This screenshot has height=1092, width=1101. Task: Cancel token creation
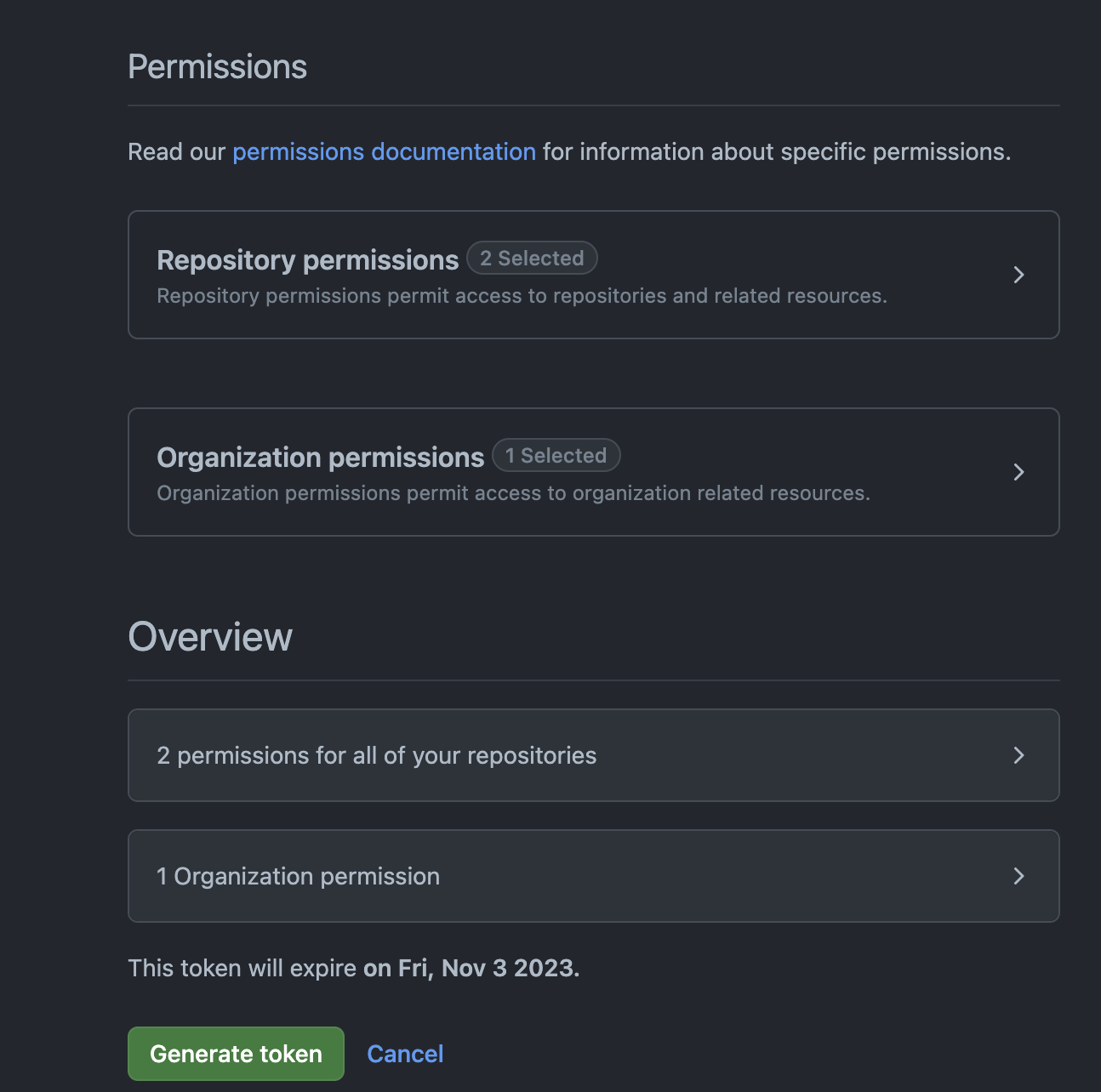click(x=405, y=1054)
